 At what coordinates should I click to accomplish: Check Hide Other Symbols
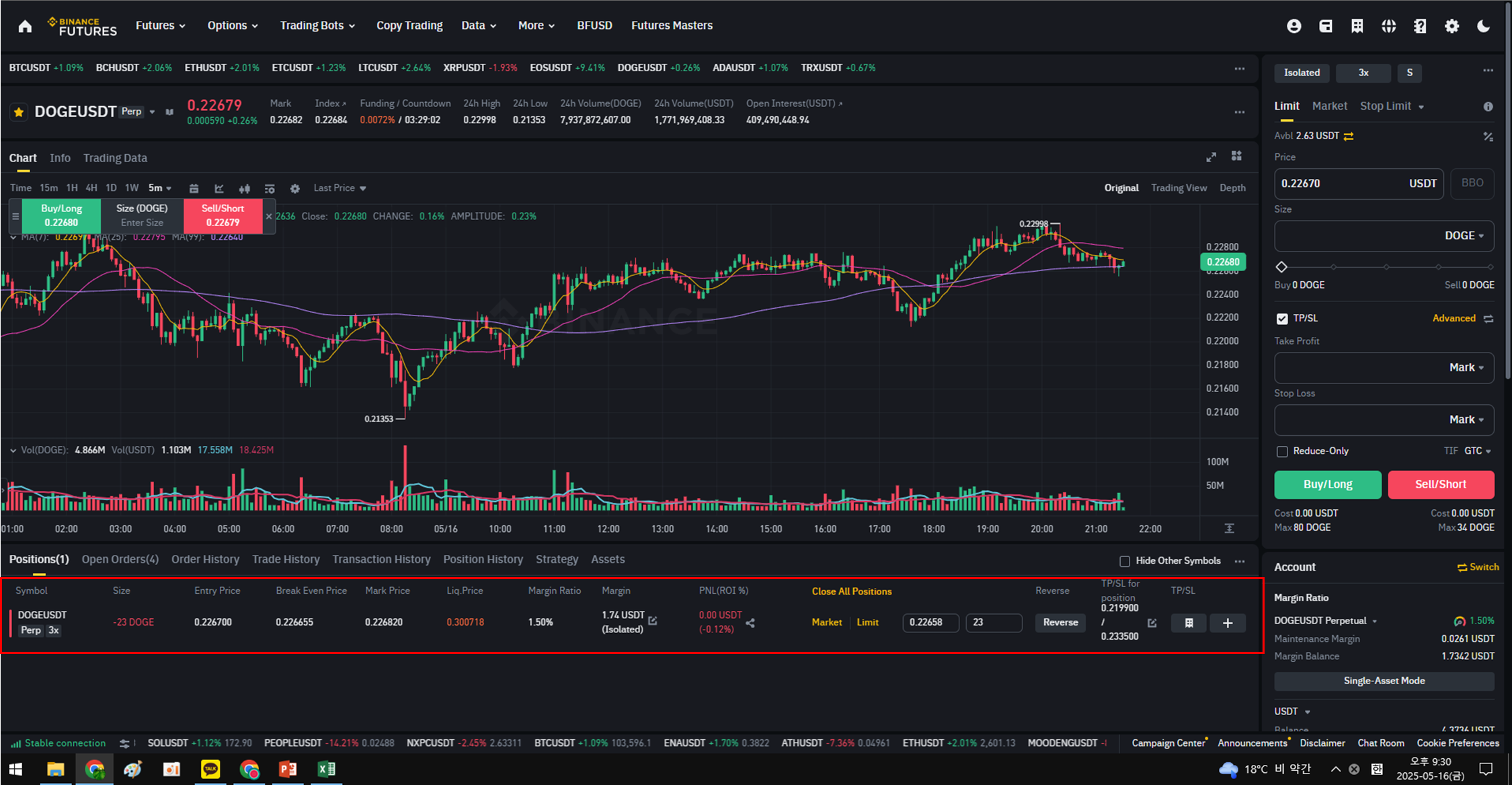tap(1124, 561)
